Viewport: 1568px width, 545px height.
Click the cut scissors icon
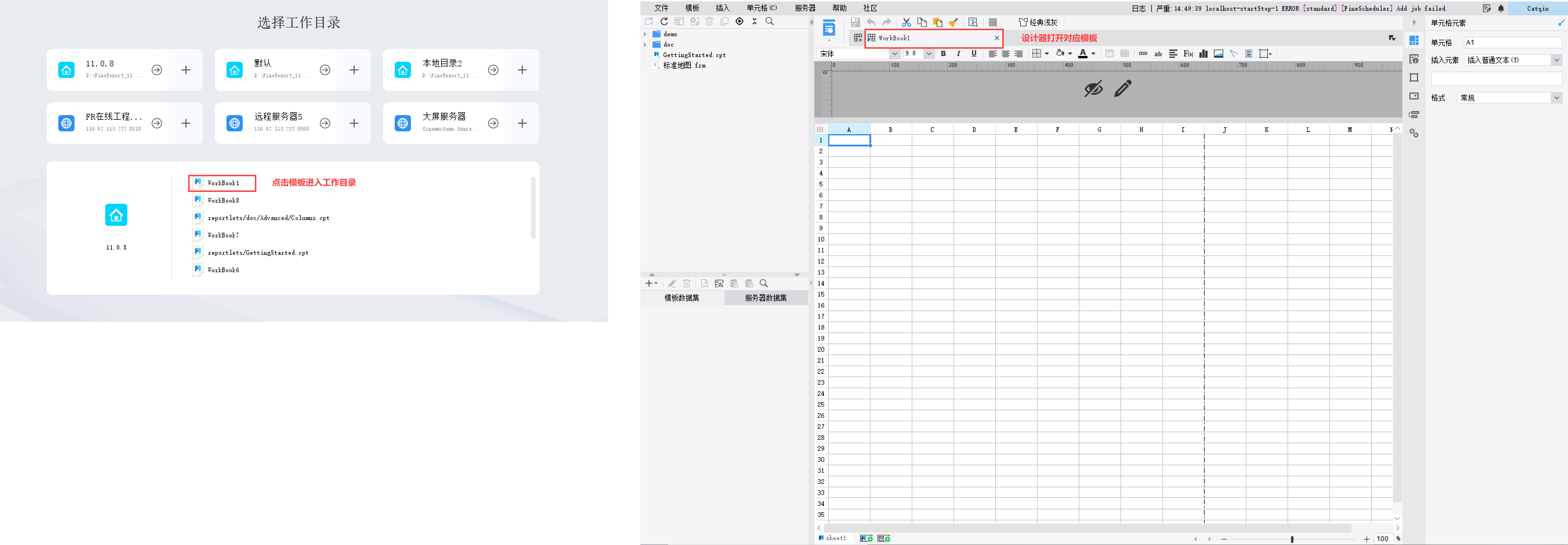(906, 23)
